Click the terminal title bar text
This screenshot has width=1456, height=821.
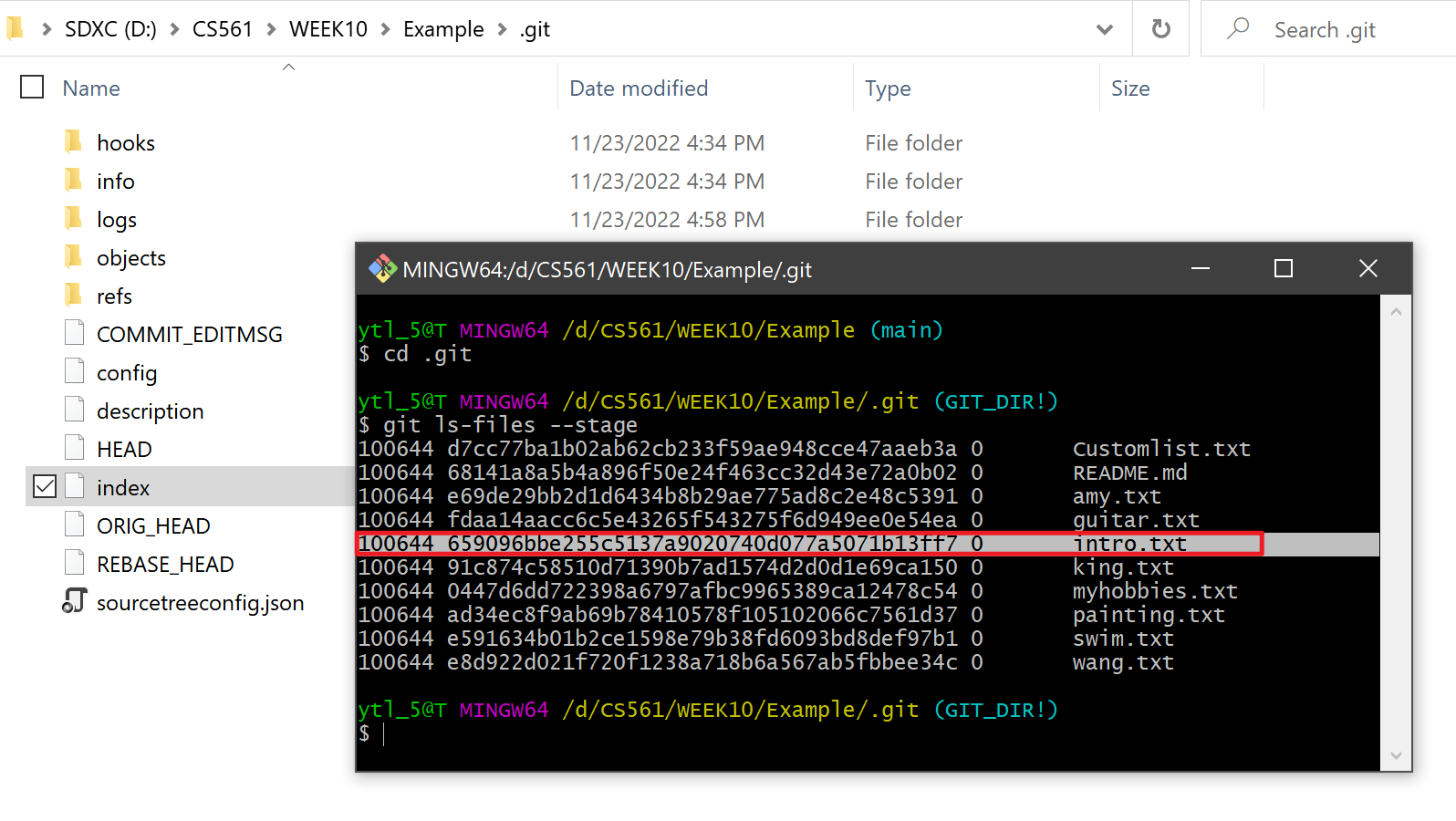coord(608,270)
